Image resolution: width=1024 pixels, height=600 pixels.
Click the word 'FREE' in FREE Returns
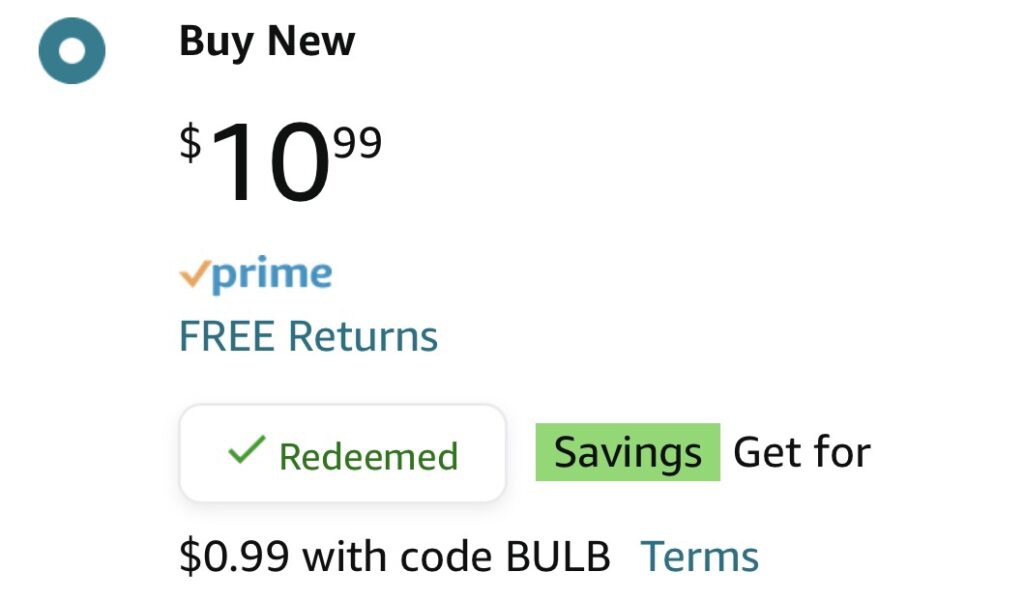pos(227,337)
